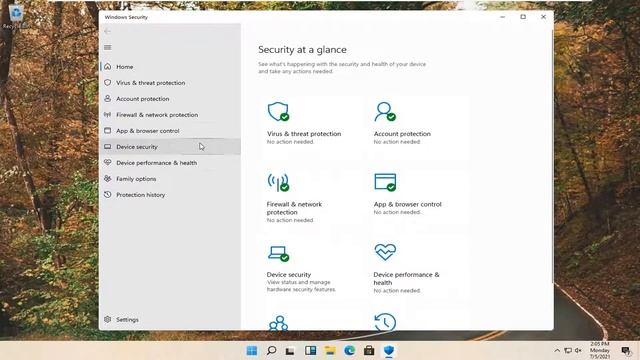Open the large App & browser control tile icon

(385, 182)
